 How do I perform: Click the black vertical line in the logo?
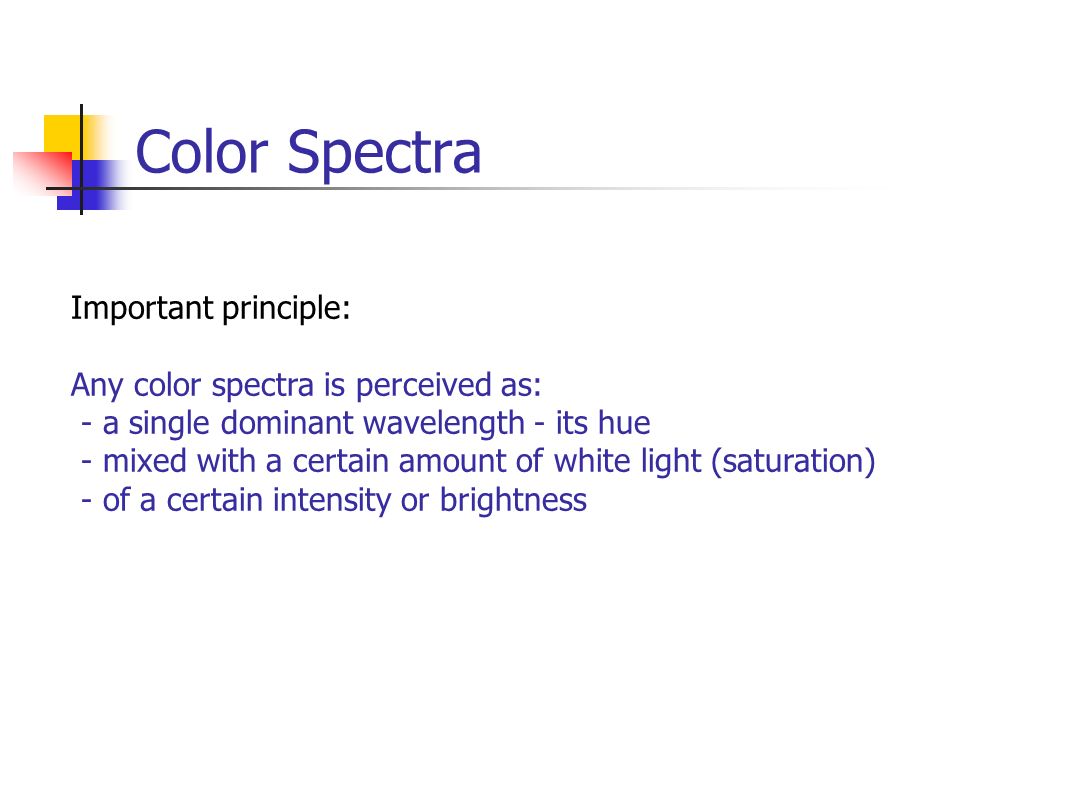(82, 159)
